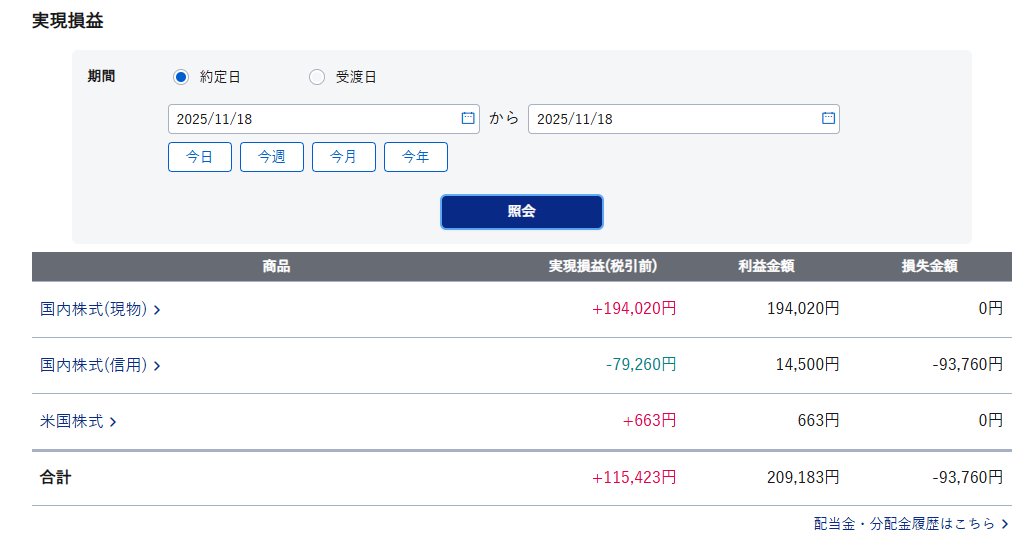Viewport: 1016px width, 547px height.
Task: Choose the 今年 period shortcut
Action: (416, 157)
